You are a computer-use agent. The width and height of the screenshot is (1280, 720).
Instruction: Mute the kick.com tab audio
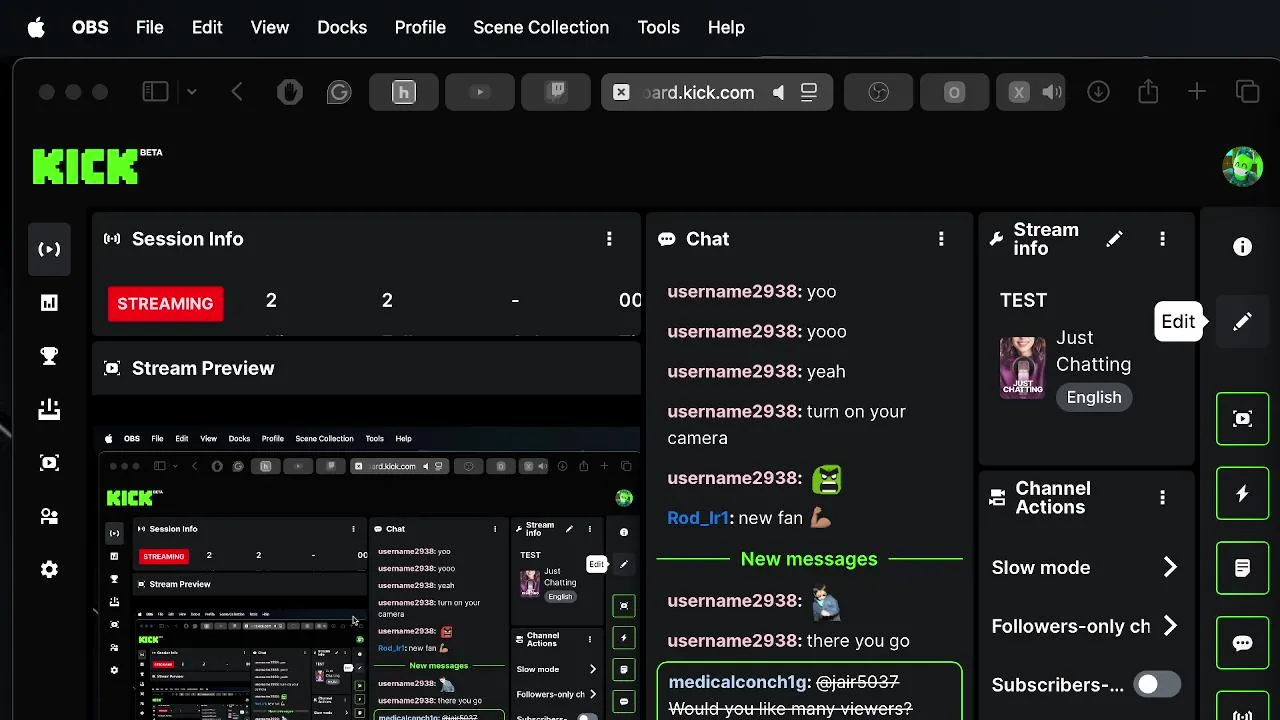point(778,92)
